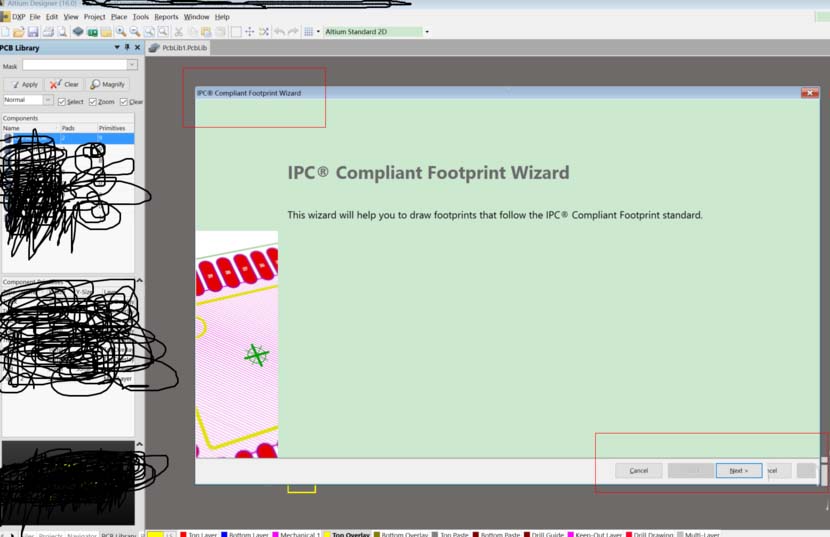The width and height of the screenshot is (830, 537).
Task: Click the Fit Document zoom icon
Action: pyautogui.click(x=149, y=32)
